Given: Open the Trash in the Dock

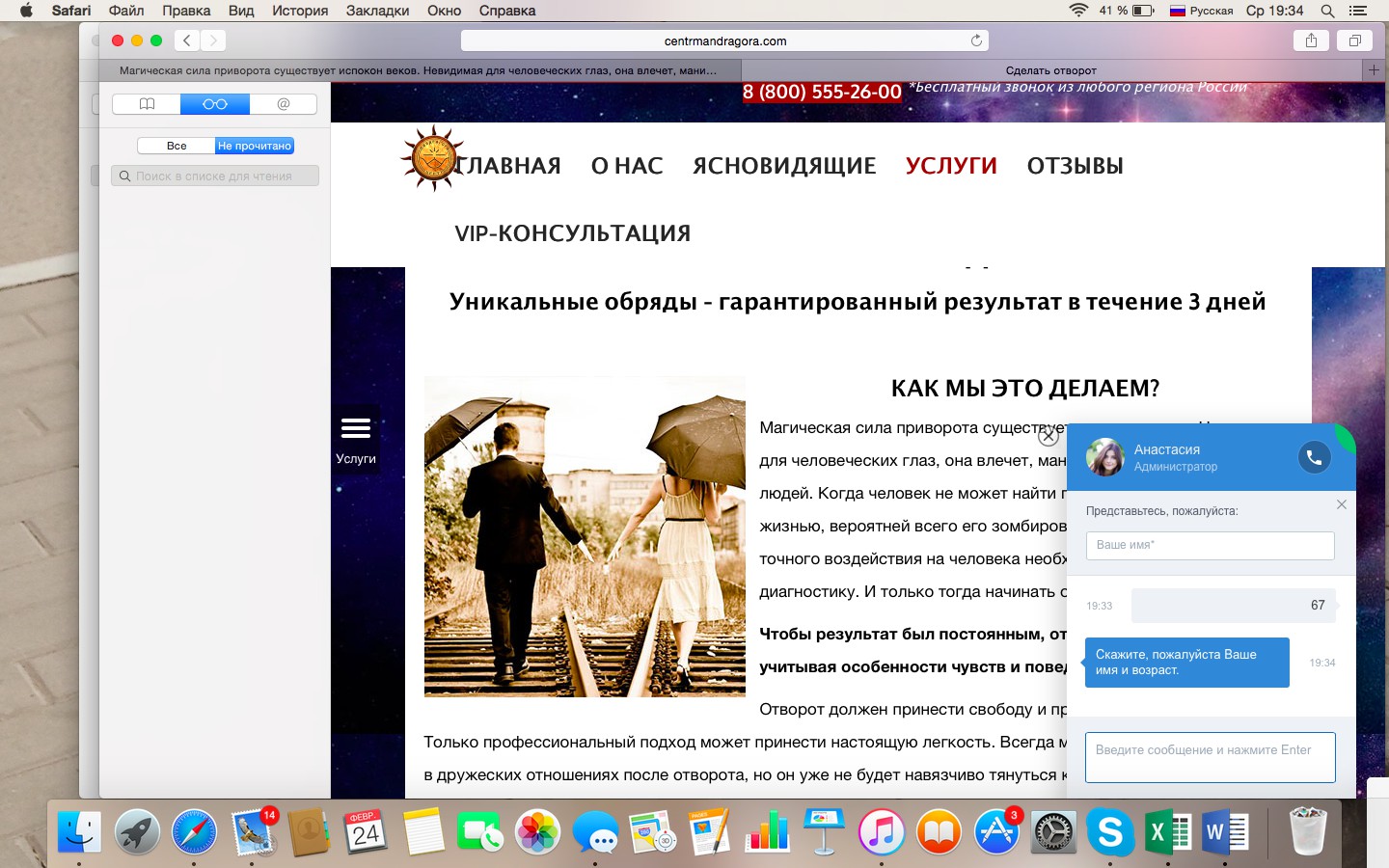Looking at the screenshot, I should [1308, 830].
